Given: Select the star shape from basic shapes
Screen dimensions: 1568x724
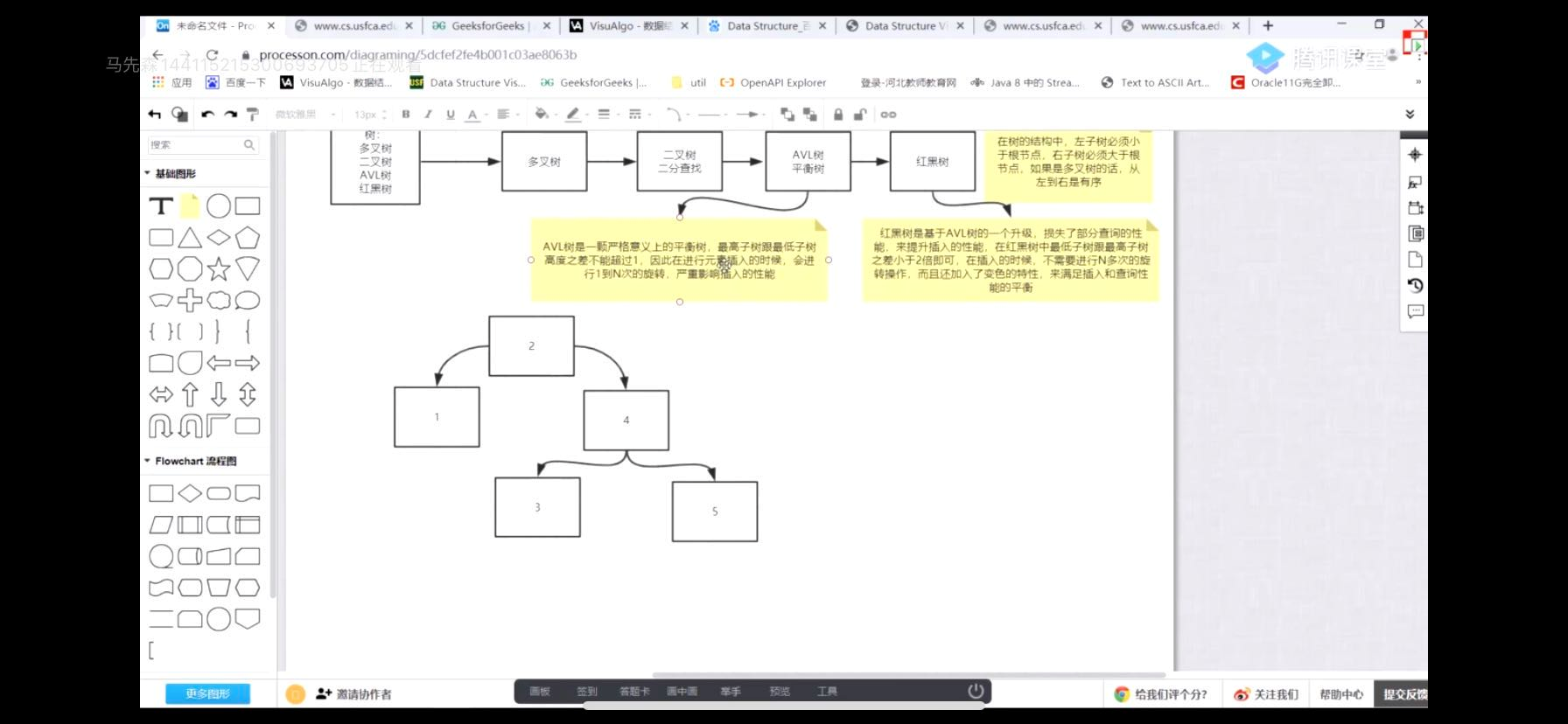Looking at the screenshot, I should (x=219, y=269).
